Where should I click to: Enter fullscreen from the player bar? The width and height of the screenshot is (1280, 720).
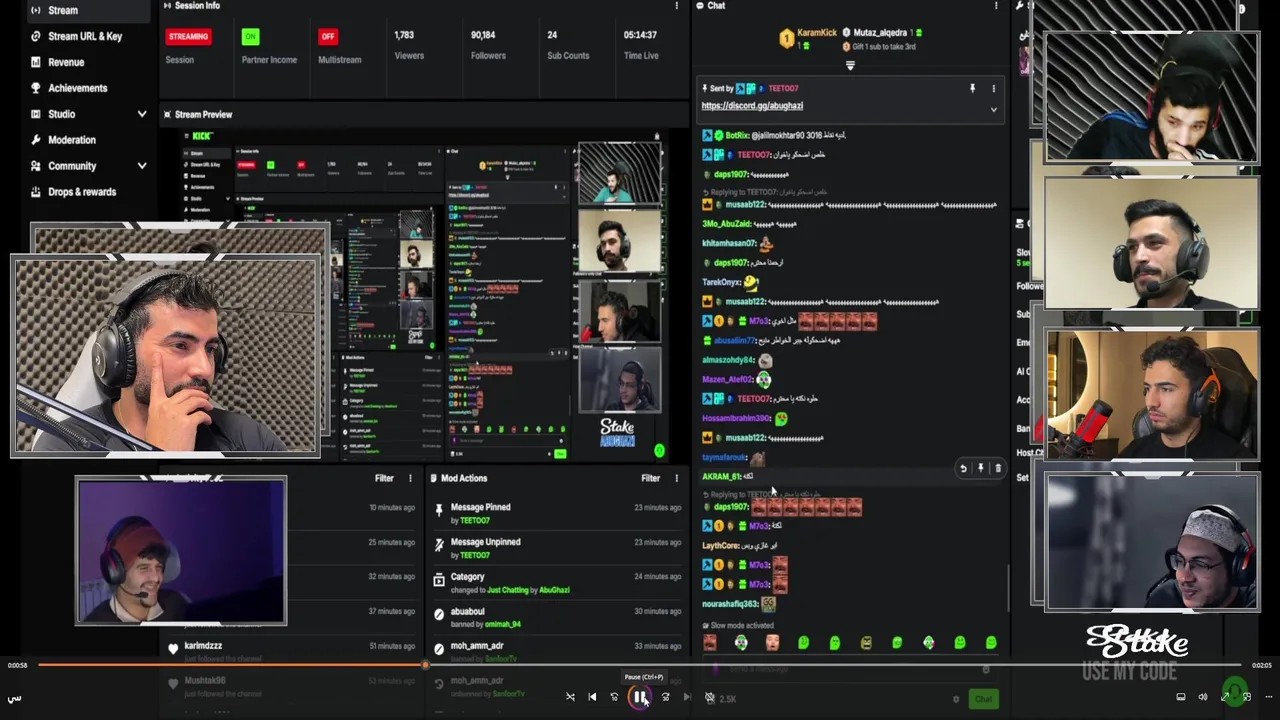point(1225,697)
